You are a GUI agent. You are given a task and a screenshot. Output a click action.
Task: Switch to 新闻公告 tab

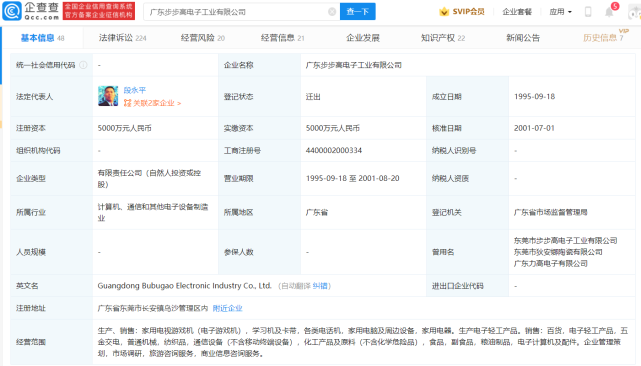click(523, 38)
